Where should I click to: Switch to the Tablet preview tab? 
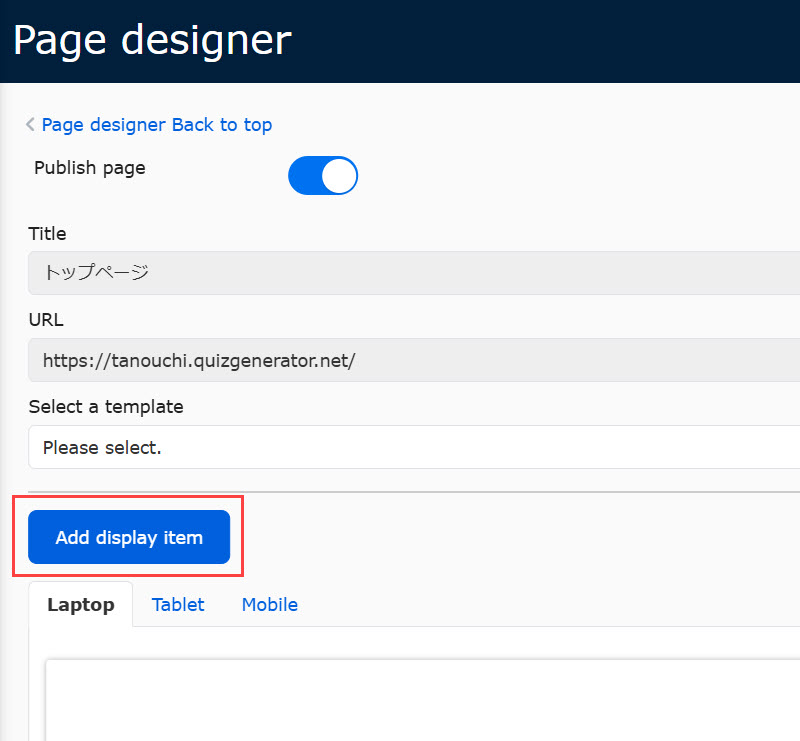click(178, 605)
